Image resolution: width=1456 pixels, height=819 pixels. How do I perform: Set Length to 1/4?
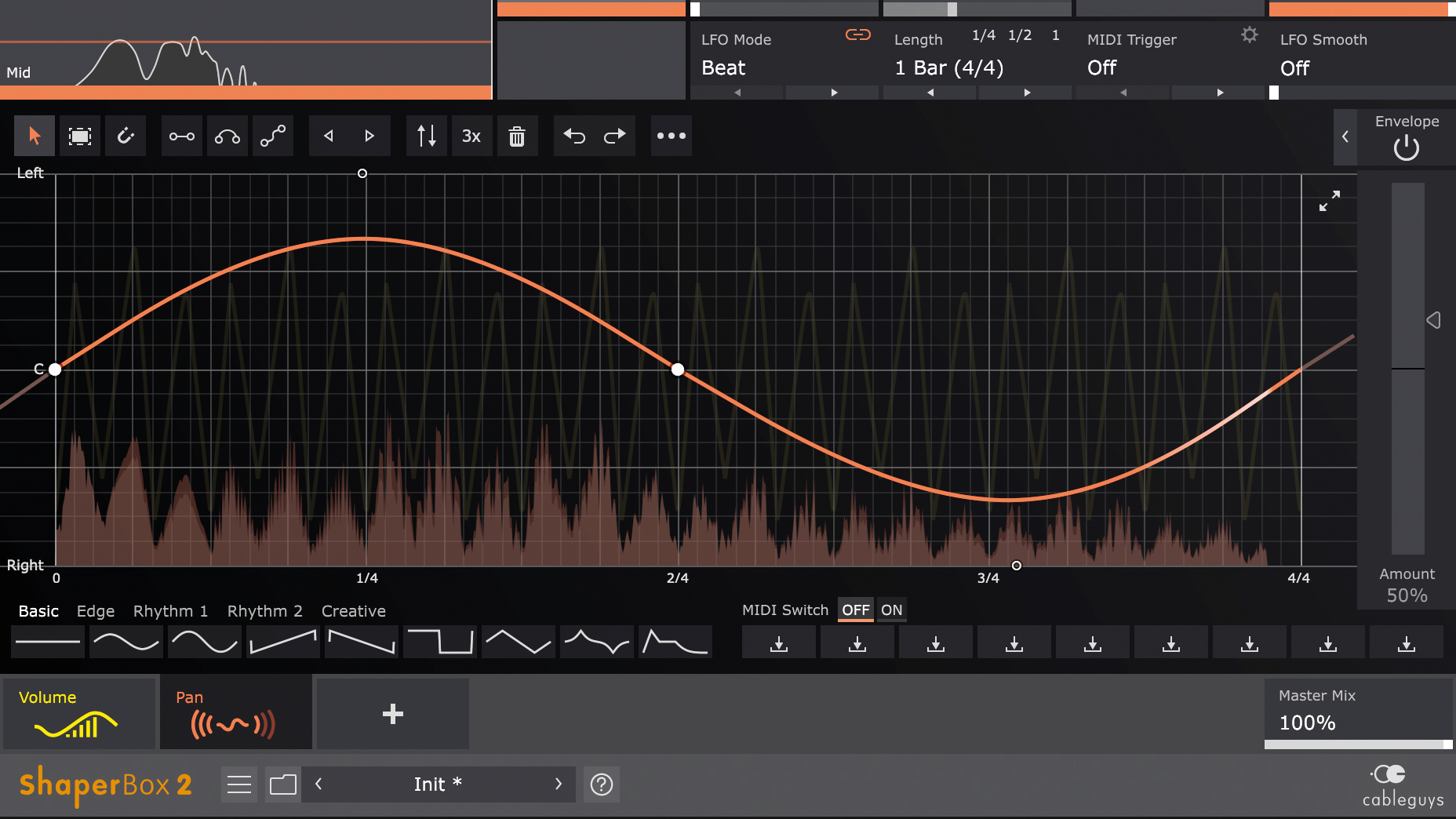[984, 35]
